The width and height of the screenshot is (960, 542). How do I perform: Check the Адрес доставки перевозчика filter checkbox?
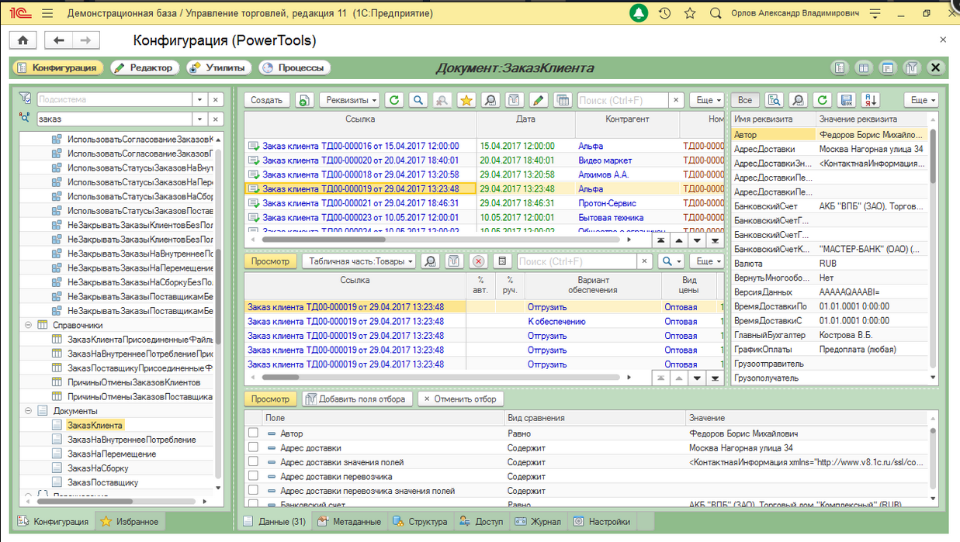click(x=253, y=477)
